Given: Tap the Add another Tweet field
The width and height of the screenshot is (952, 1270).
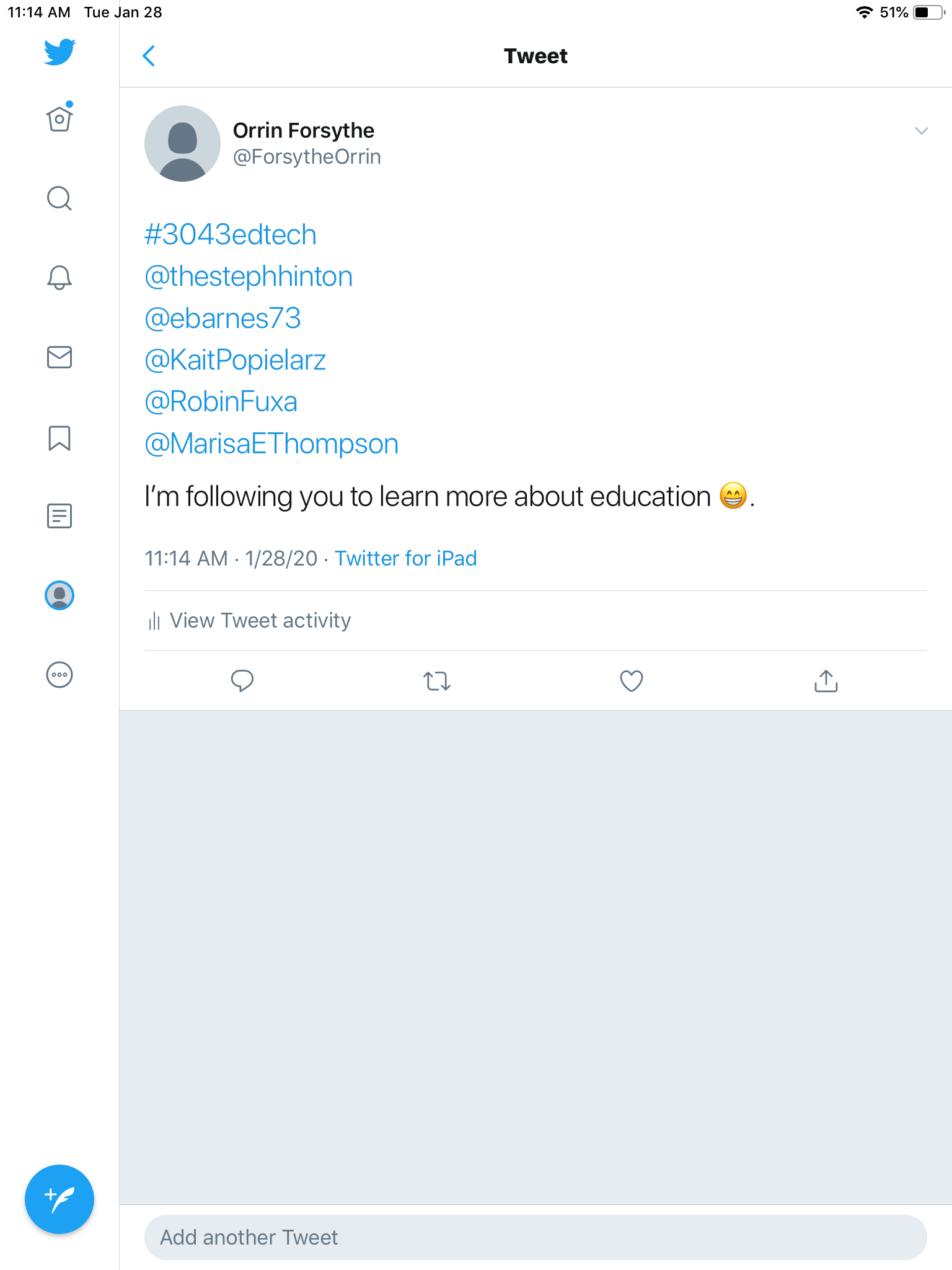Looking at the screenshot, I should [535, 1237].
